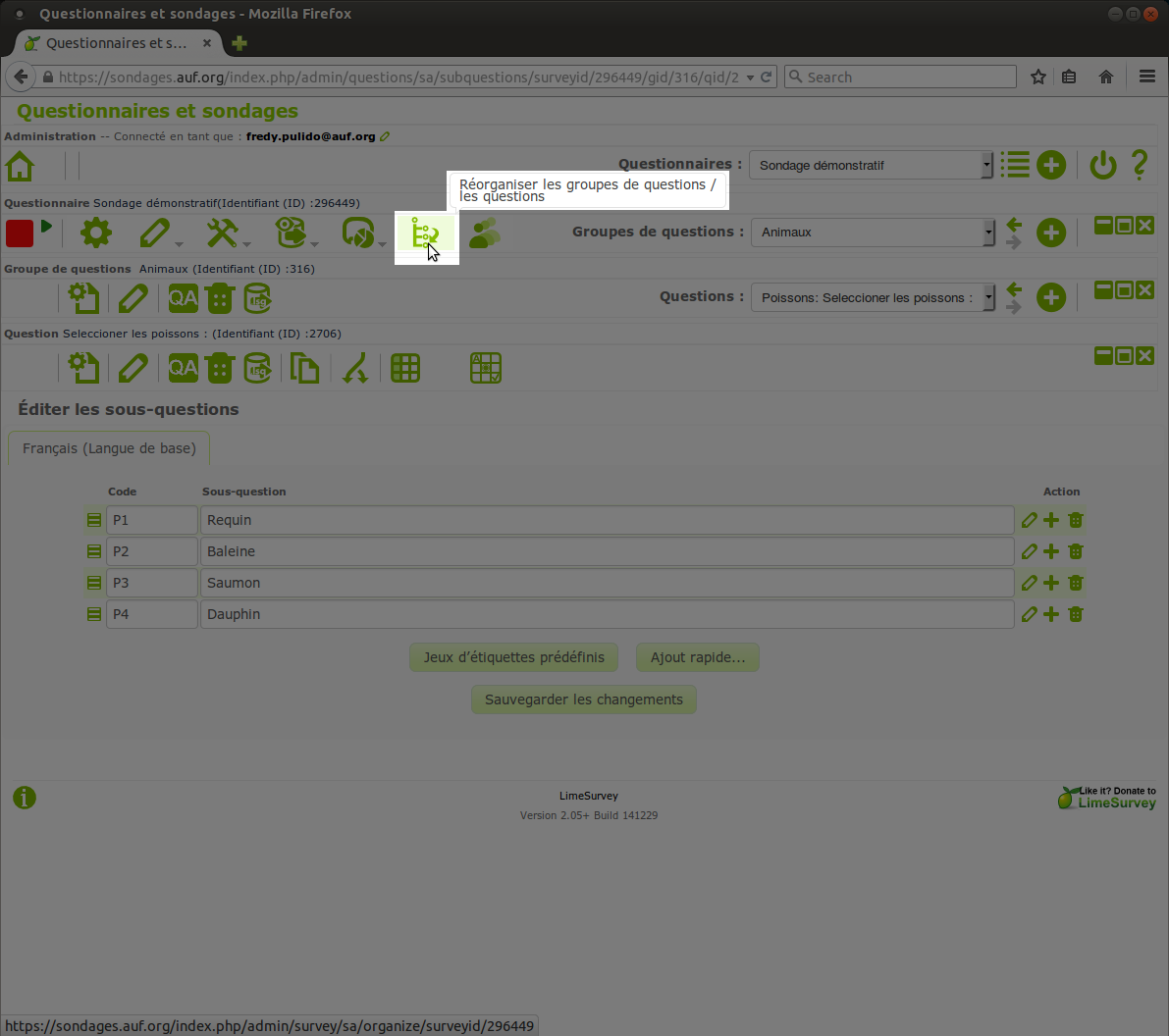
Task: Go to the LimeSurvey admin home icon
Action: pos(21,166)
